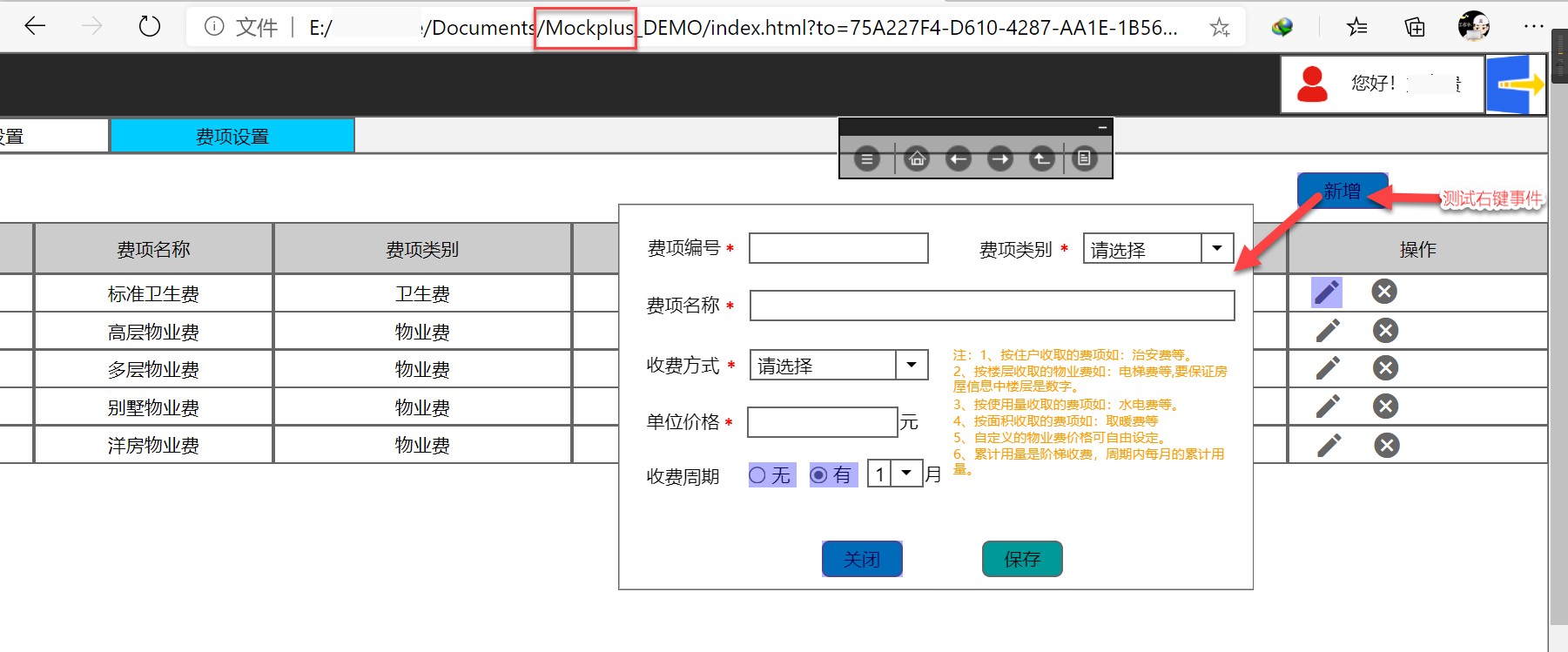
Task: Click the 费项类别 column header
Action: [422, 249]
